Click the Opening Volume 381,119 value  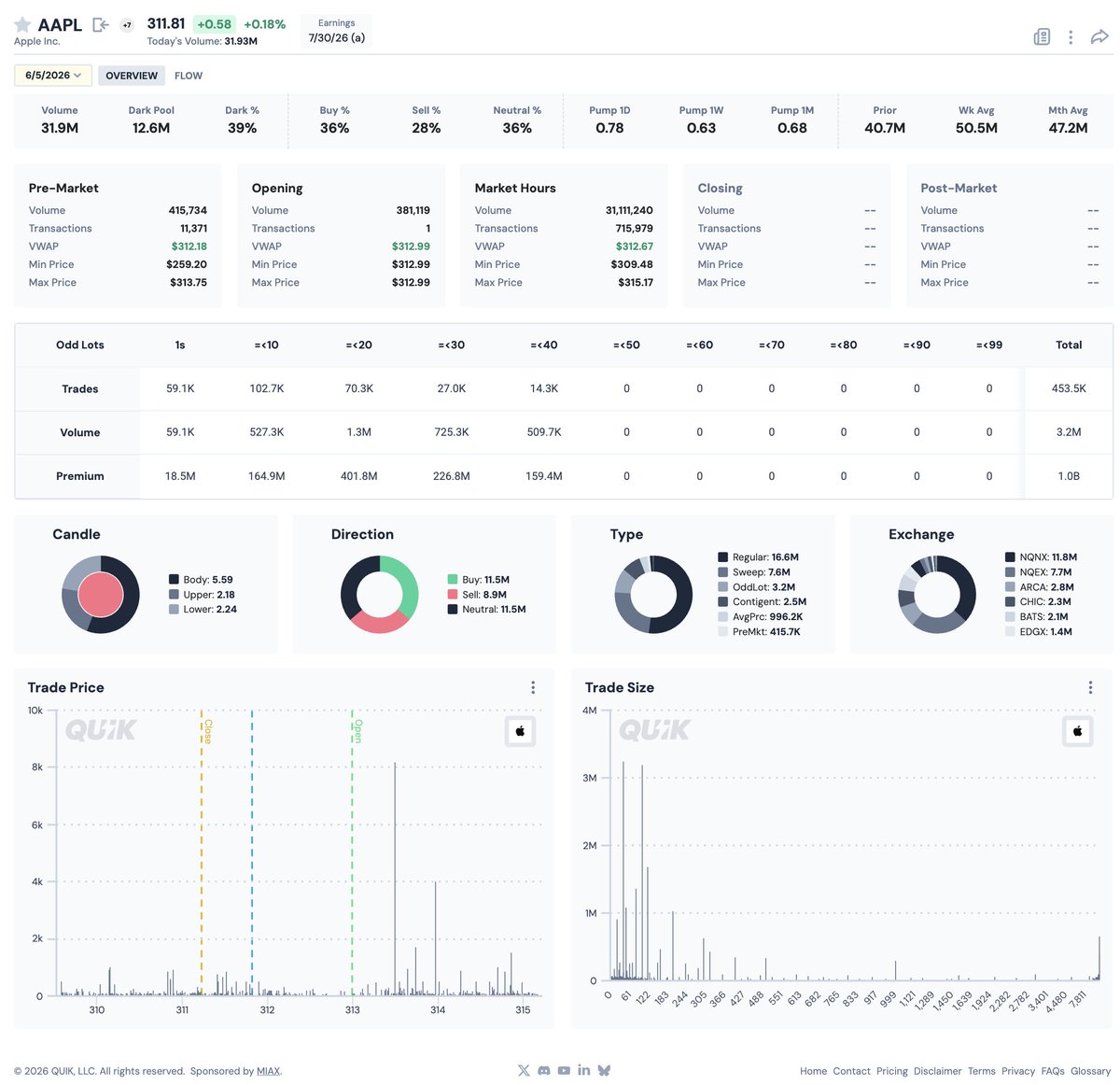click(413, 211)
